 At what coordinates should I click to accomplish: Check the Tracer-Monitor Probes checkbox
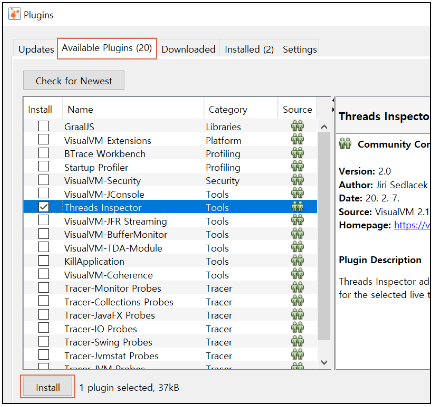point(43,288)
